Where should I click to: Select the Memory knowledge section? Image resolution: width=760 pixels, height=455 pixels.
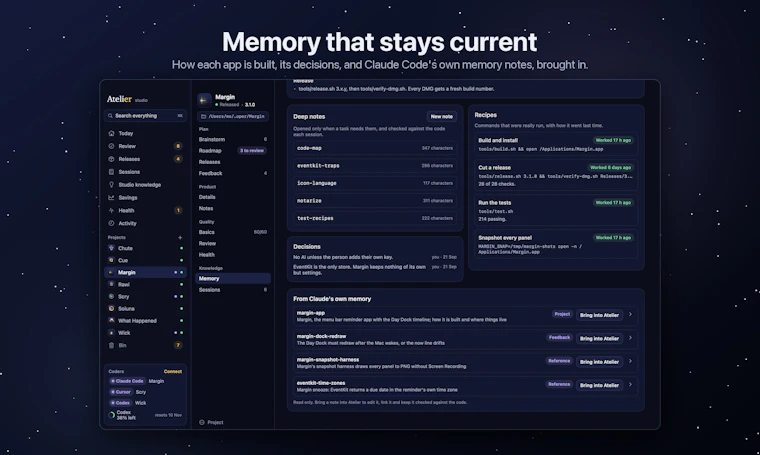coord(233,279)
